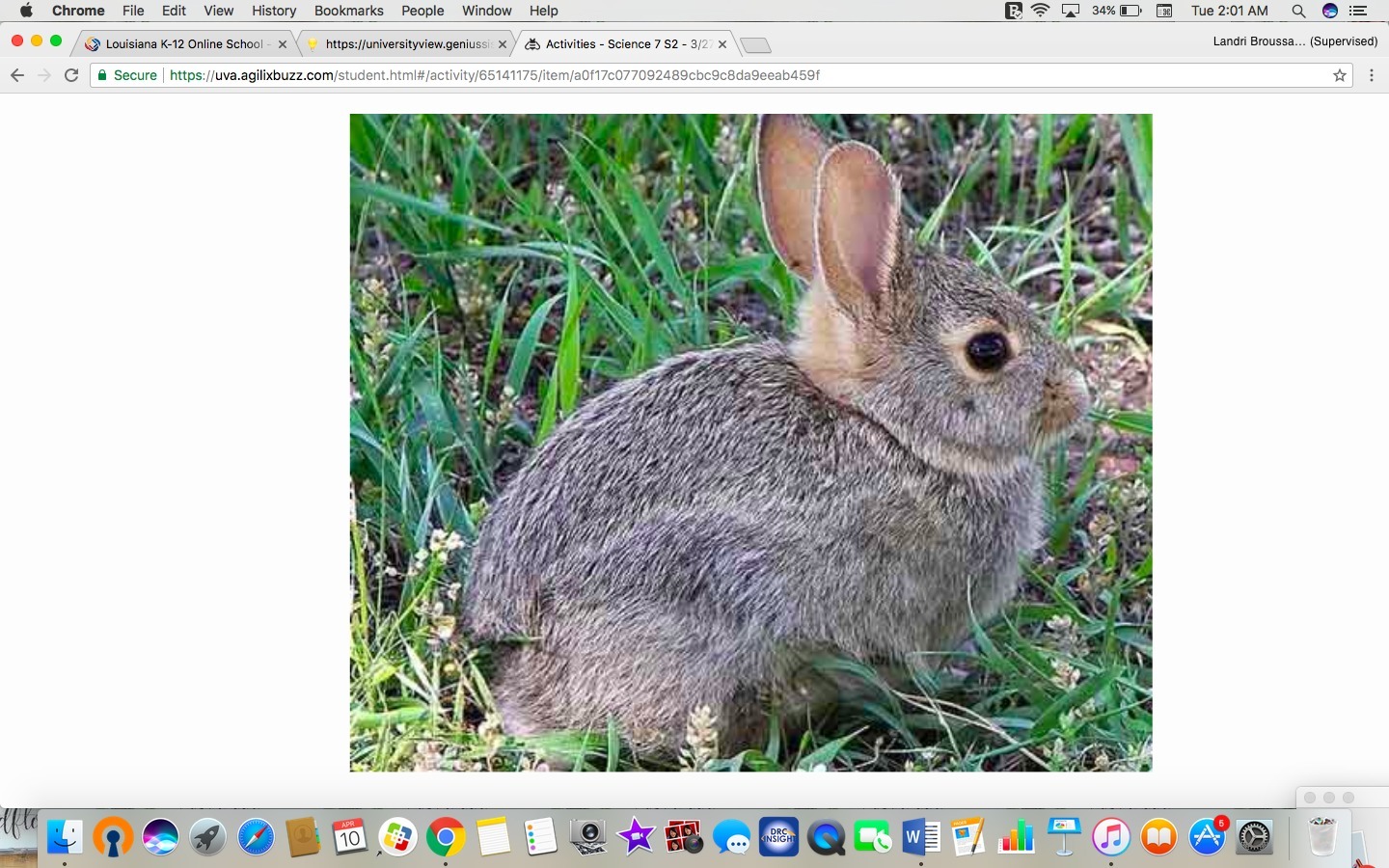Launch DRC INSIGHT from the Dock

tap(778, 837)
